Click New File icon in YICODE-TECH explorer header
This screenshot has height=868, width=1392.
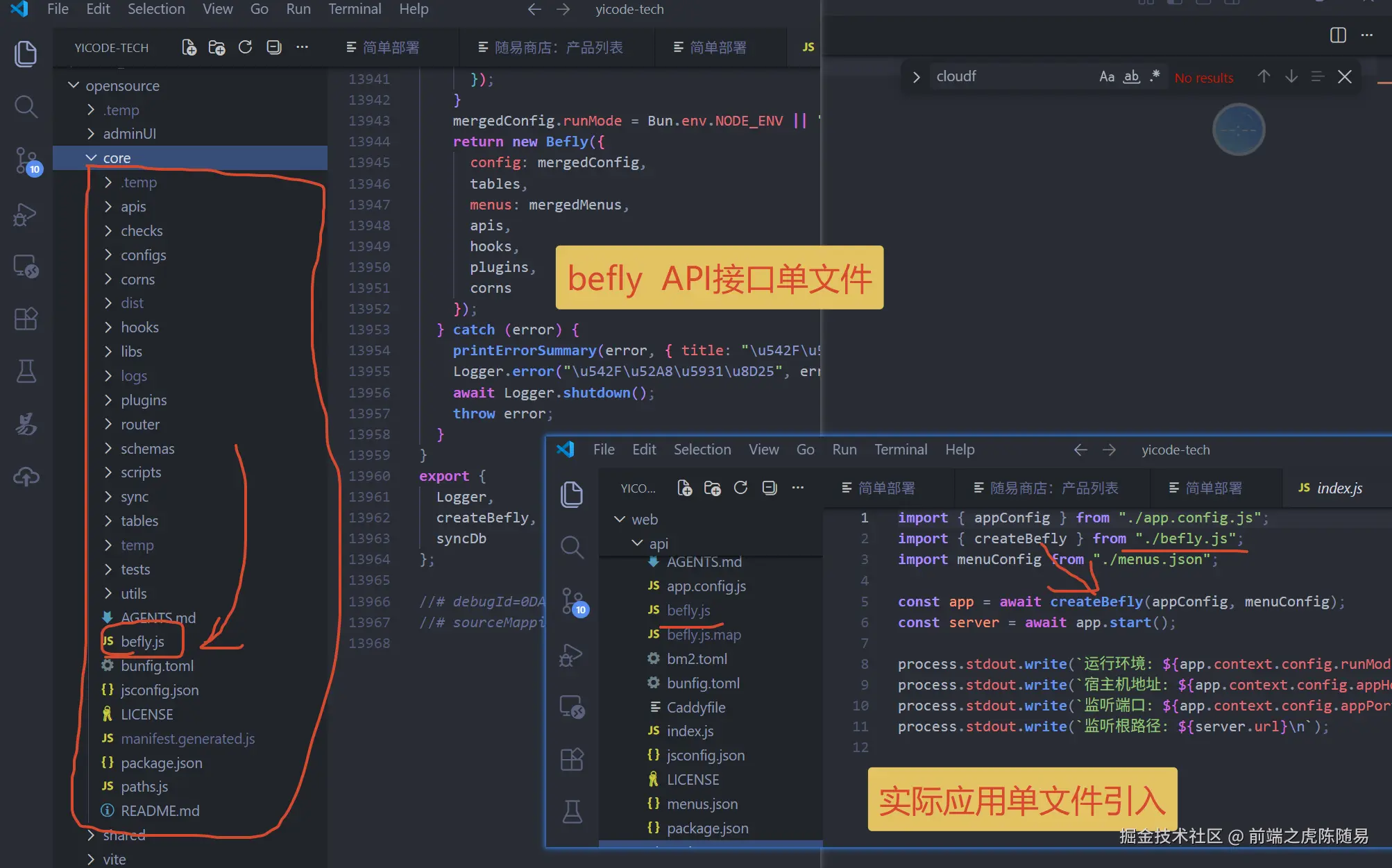(189, 47)
